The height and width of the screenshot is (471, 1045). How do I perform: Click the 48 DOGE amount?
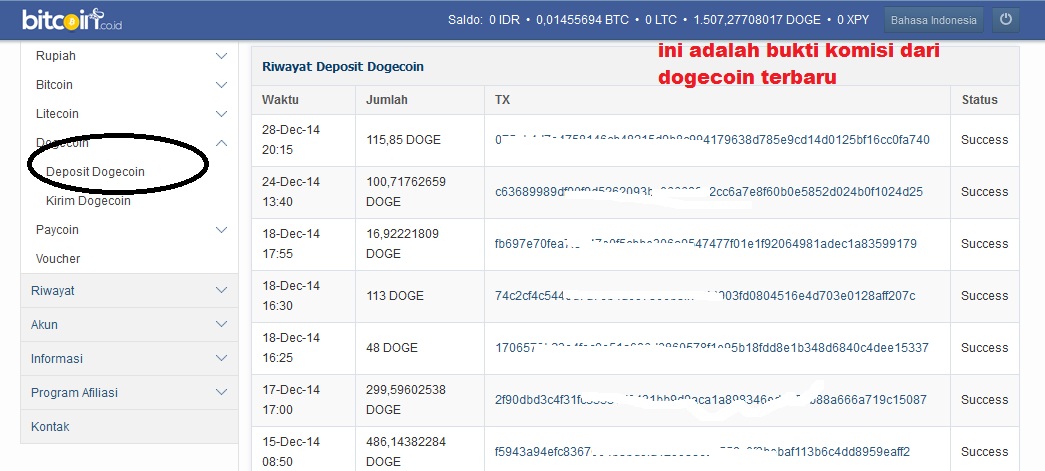coord(392,348)
